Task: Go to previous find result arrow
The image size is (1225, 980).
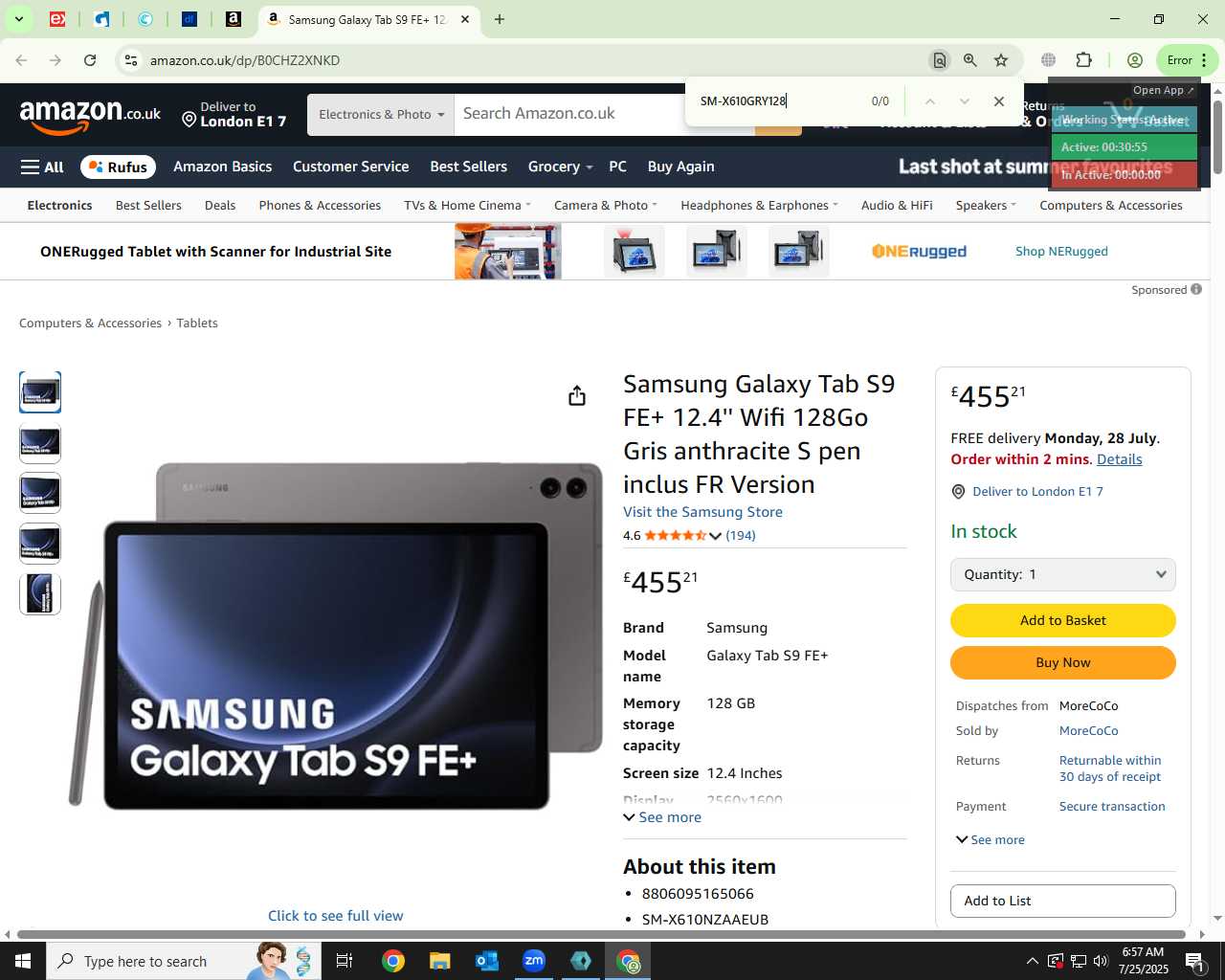Action: coord(929,101)
